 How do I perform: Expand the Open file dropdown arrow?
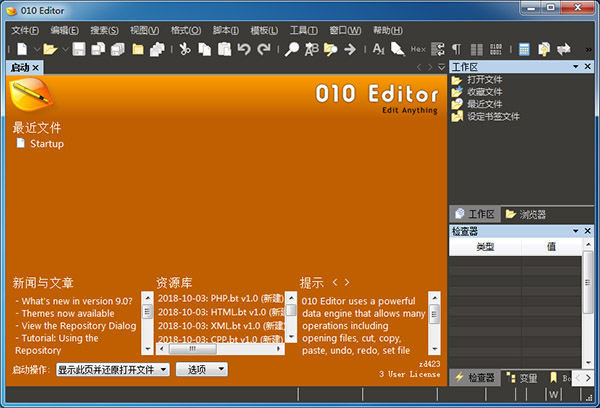click(x=65, y=49)
